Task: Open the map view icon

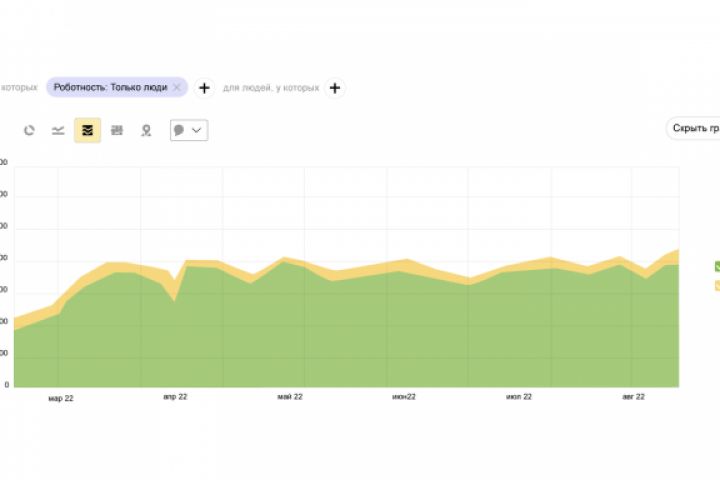Action: coord(146,130)
